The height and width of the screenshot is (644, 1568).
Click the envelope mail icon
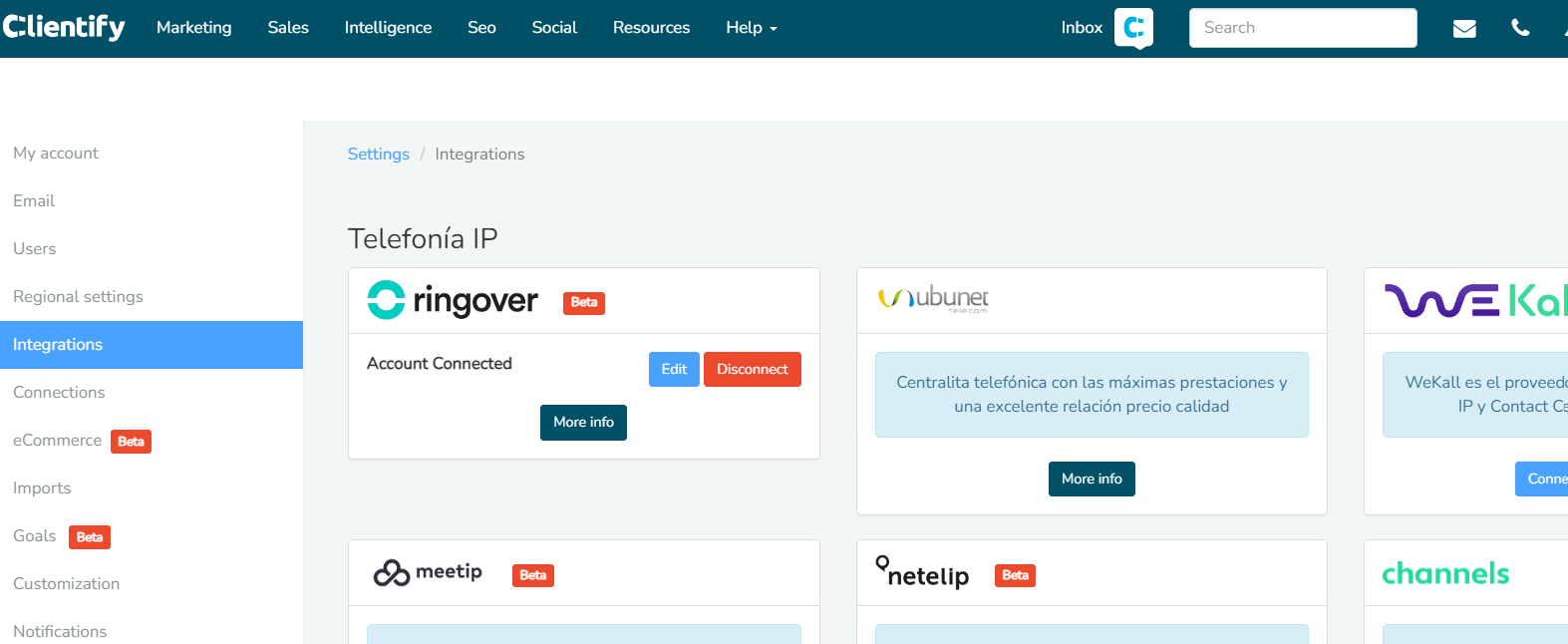point(1464,28)
